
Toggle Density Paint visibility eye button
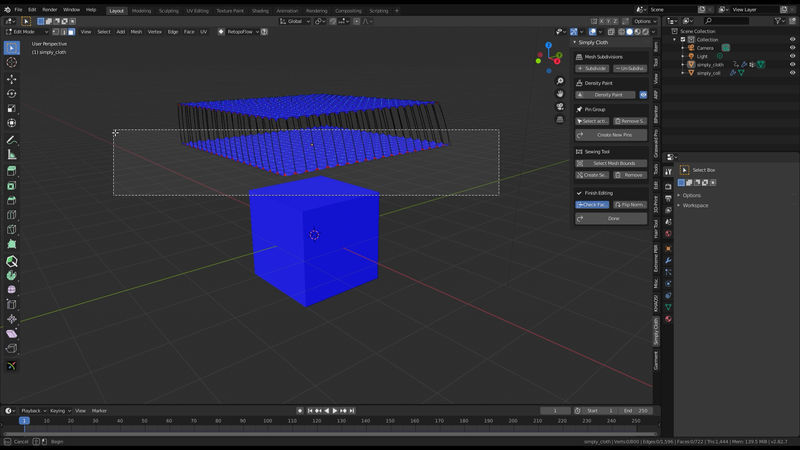pyautogui.click(x=643, y=95)
